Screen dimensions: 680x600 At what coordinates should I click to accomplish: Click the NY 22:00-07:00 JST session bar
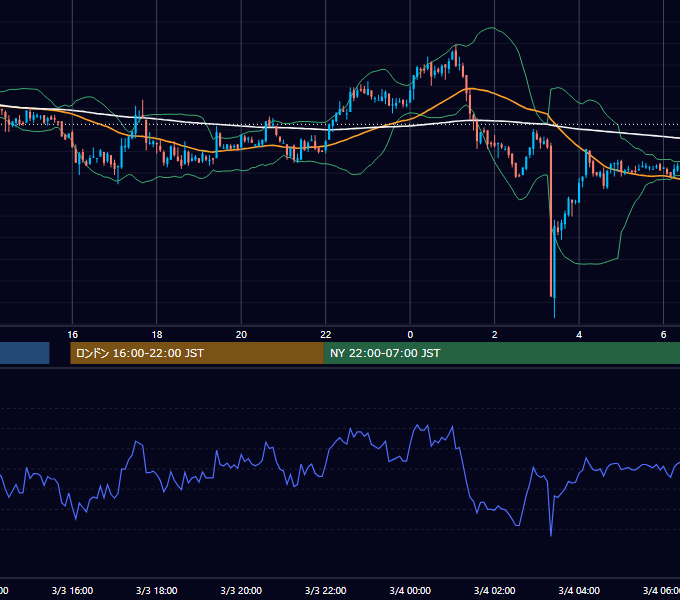[x=502, y=353]
